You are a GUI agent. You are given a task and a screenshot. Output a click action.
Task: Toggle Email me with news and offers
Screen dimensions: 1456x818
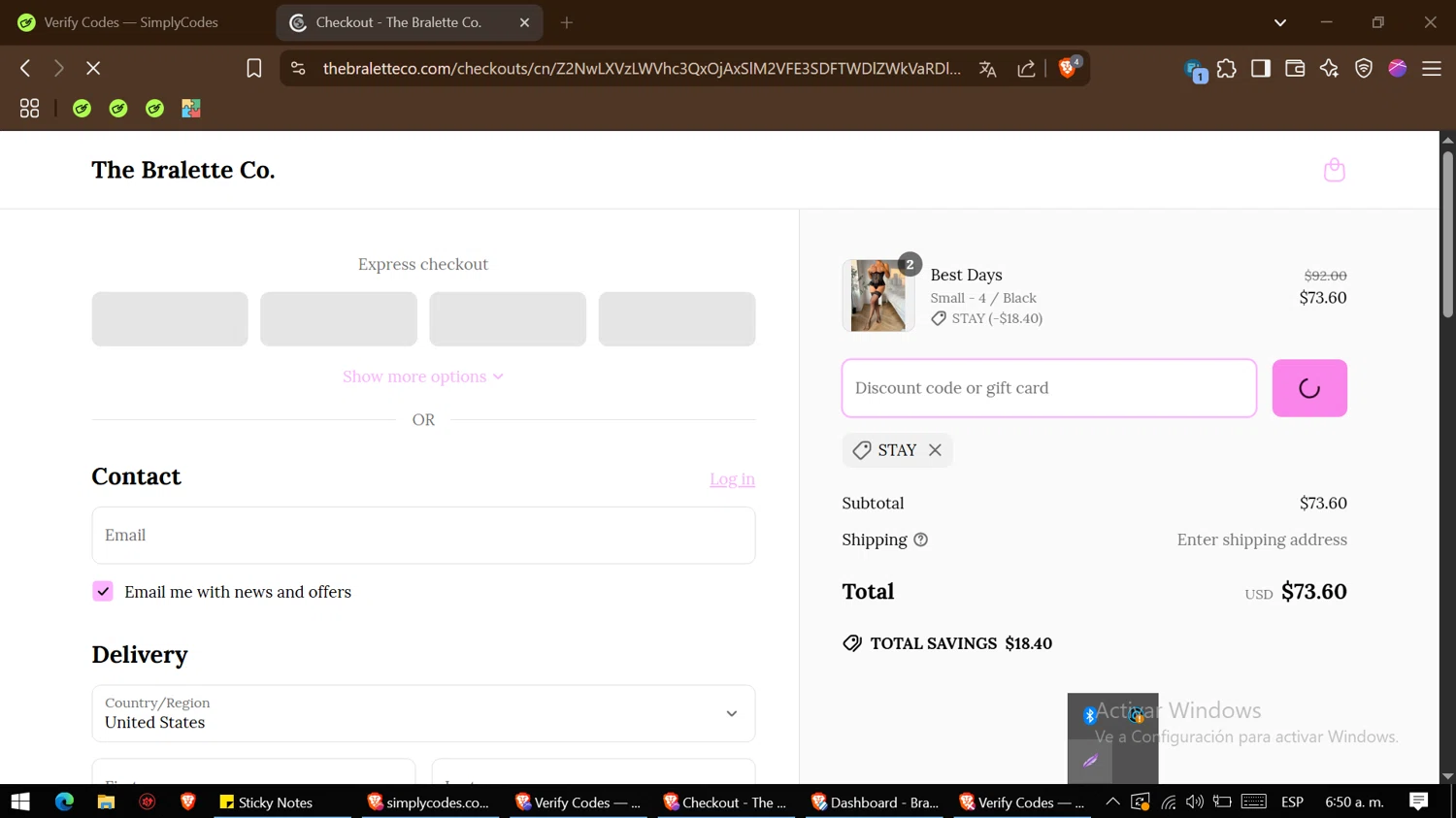(x=103, y=592)
